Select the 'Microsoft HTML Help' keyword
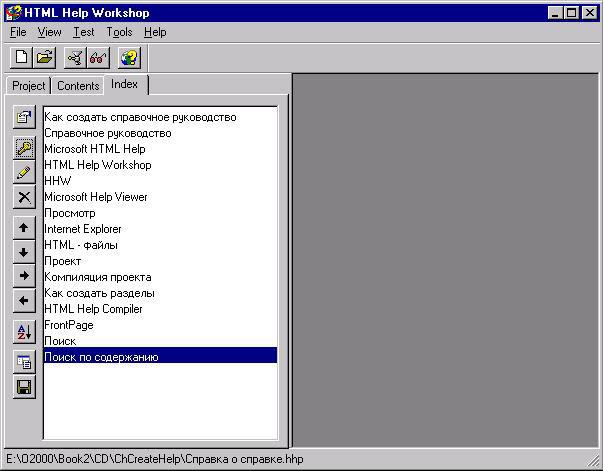The height and width of the screenshot is (471, 603). [160, 149]
